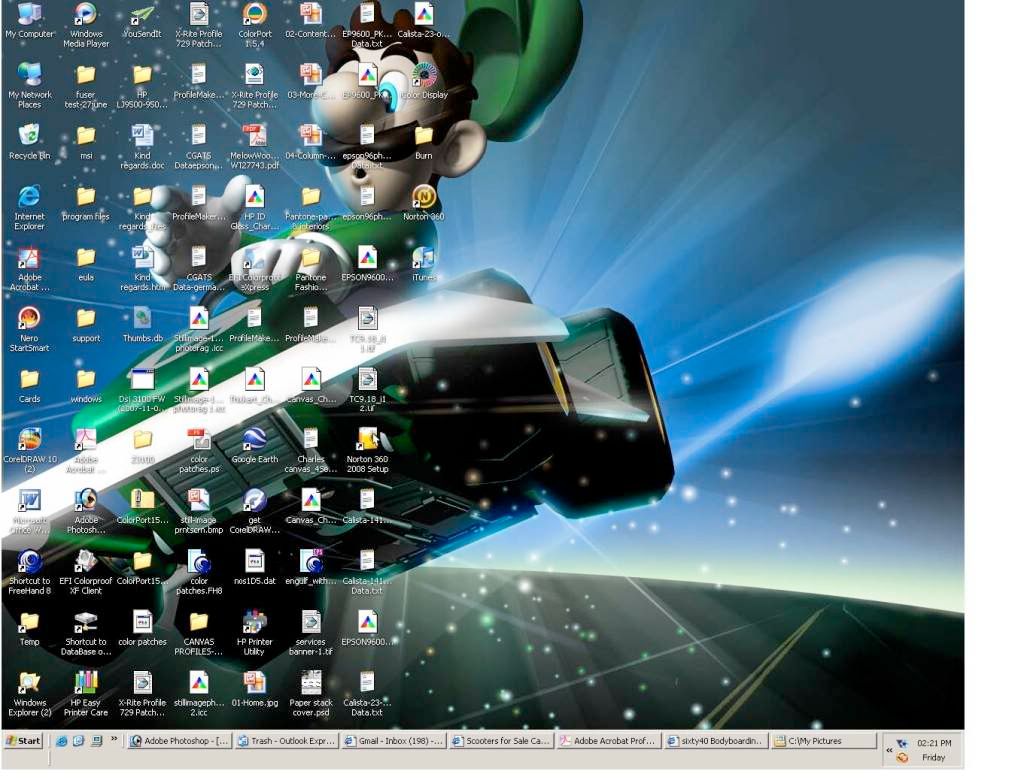1024x783 pixels.
Task: Open Windows Explorer (2) shortcut
Action: (x=29, y=693)
